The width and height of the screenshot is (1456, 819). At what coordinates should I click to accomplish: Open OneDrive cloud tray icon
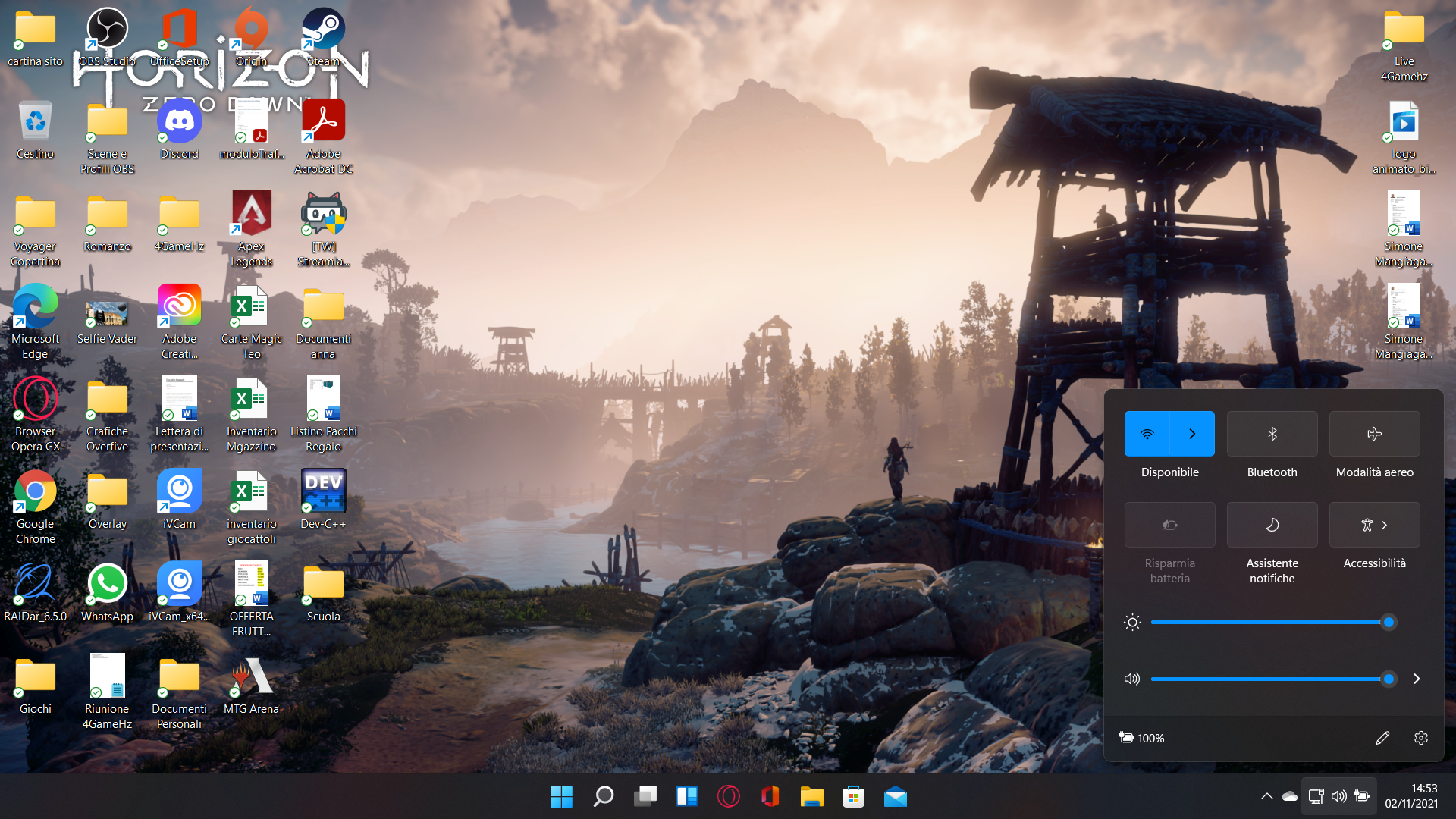tap(1289, 796)
